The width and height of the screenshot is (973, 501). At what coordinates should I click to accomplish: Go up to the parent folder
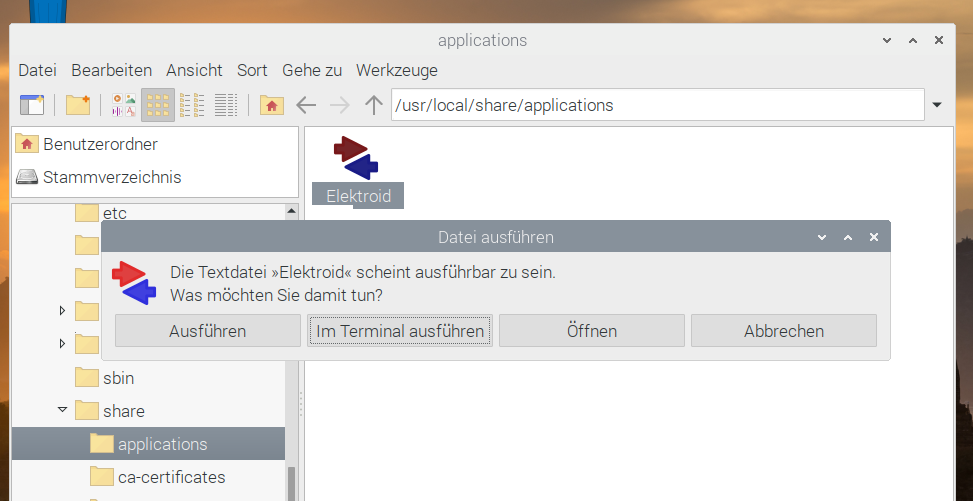click(374, 105)
